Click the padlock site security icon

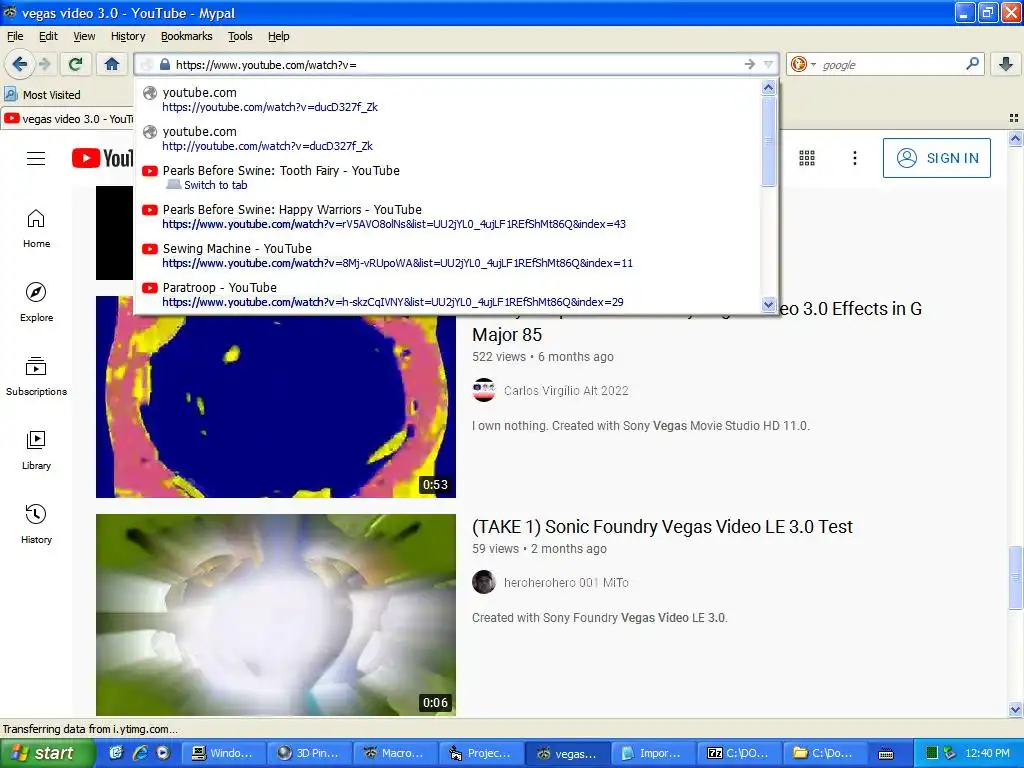click(165, 65)
